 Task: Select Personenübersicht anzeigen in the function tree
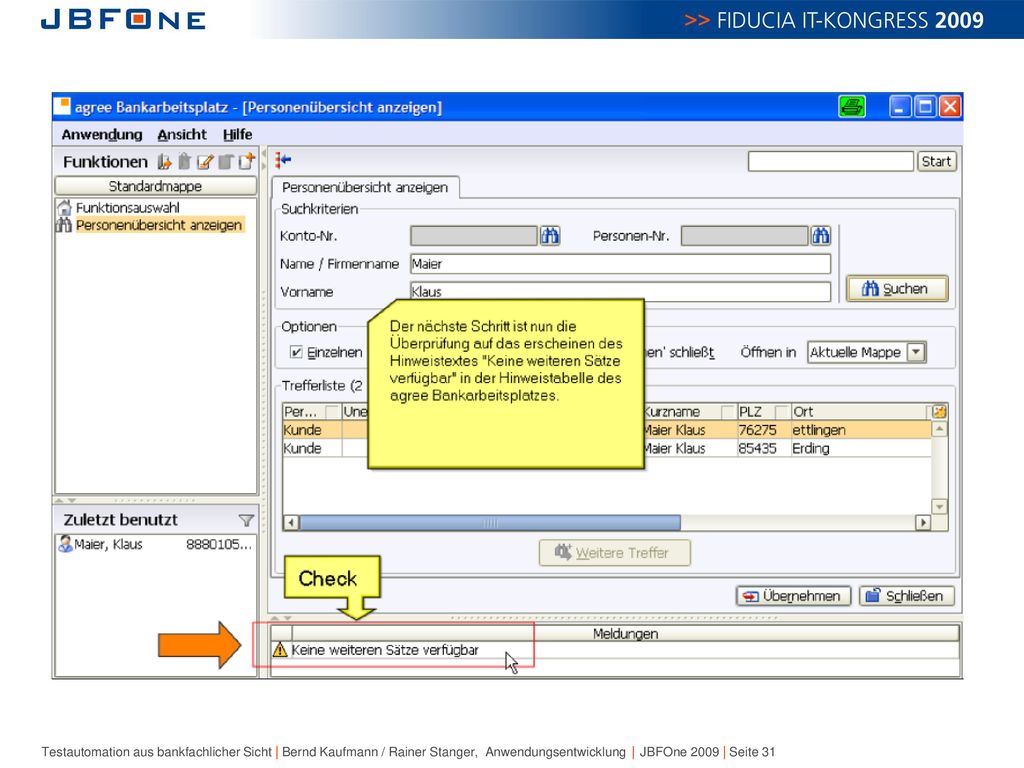pyautogui.click(x=159, y=225)
